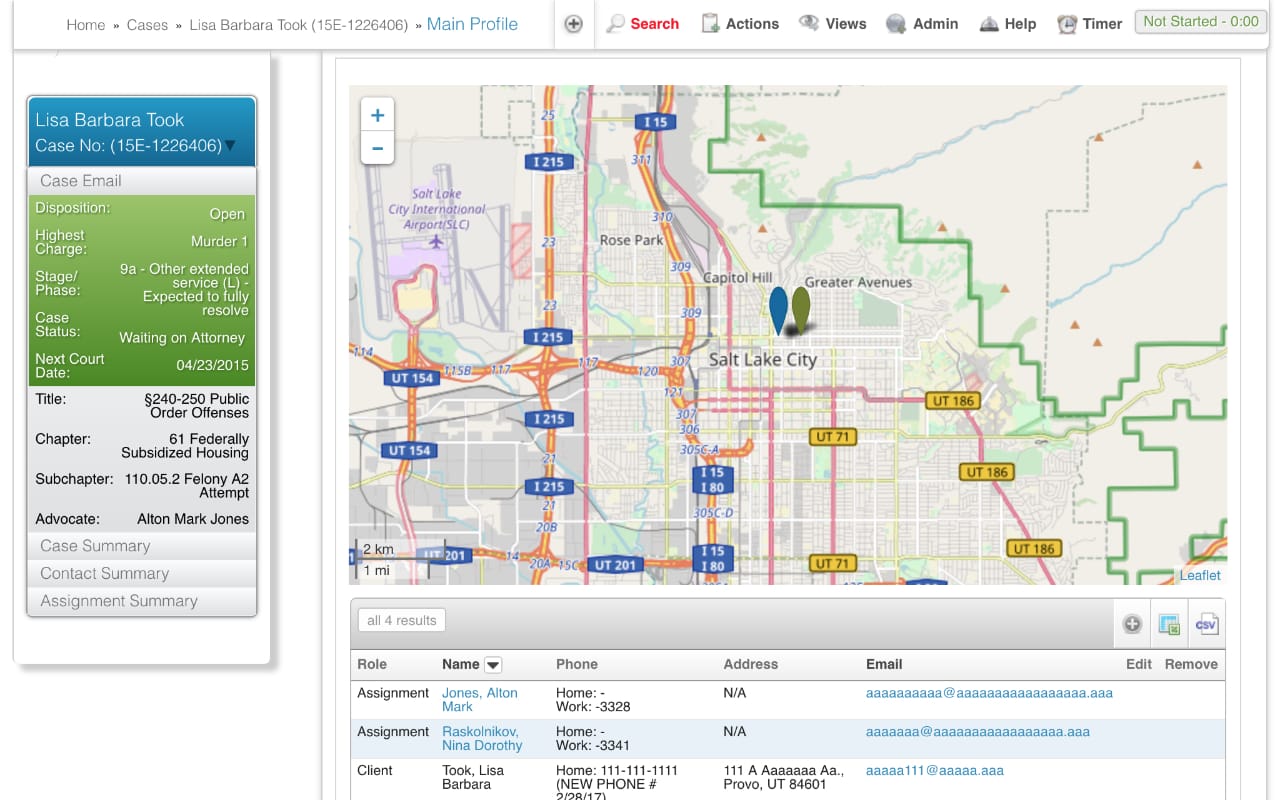Click the Provo, UT 84601 address cell

[x=784, y=778]
